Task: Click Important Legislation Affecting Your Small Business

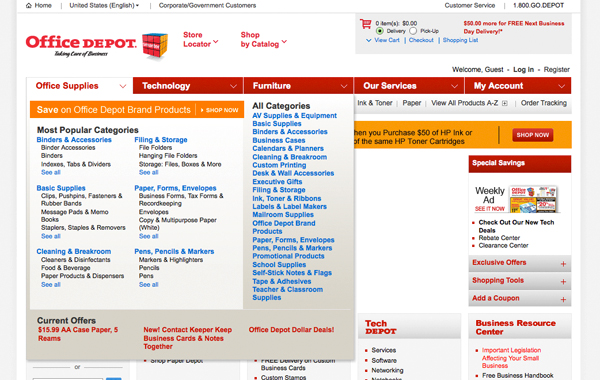Action: coord(511,358)
